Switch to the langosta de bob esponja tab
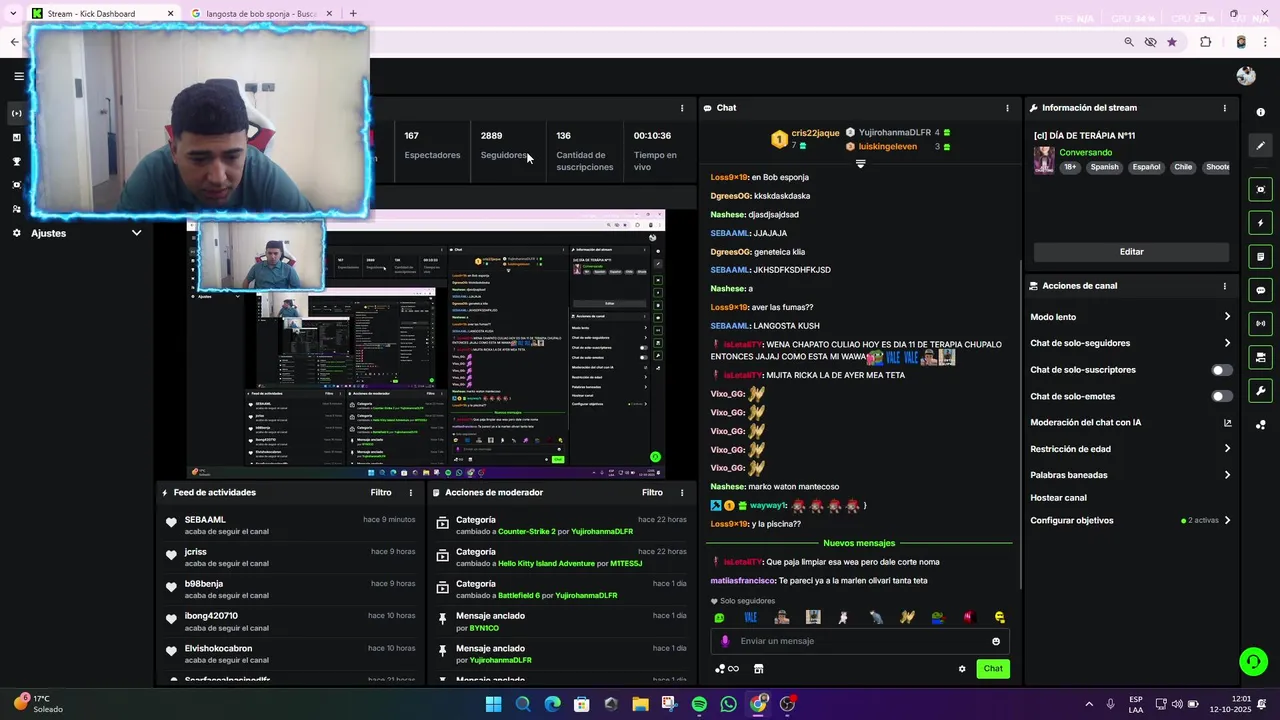Screen dimensions: 1280x720 click(x=260, y=14)
